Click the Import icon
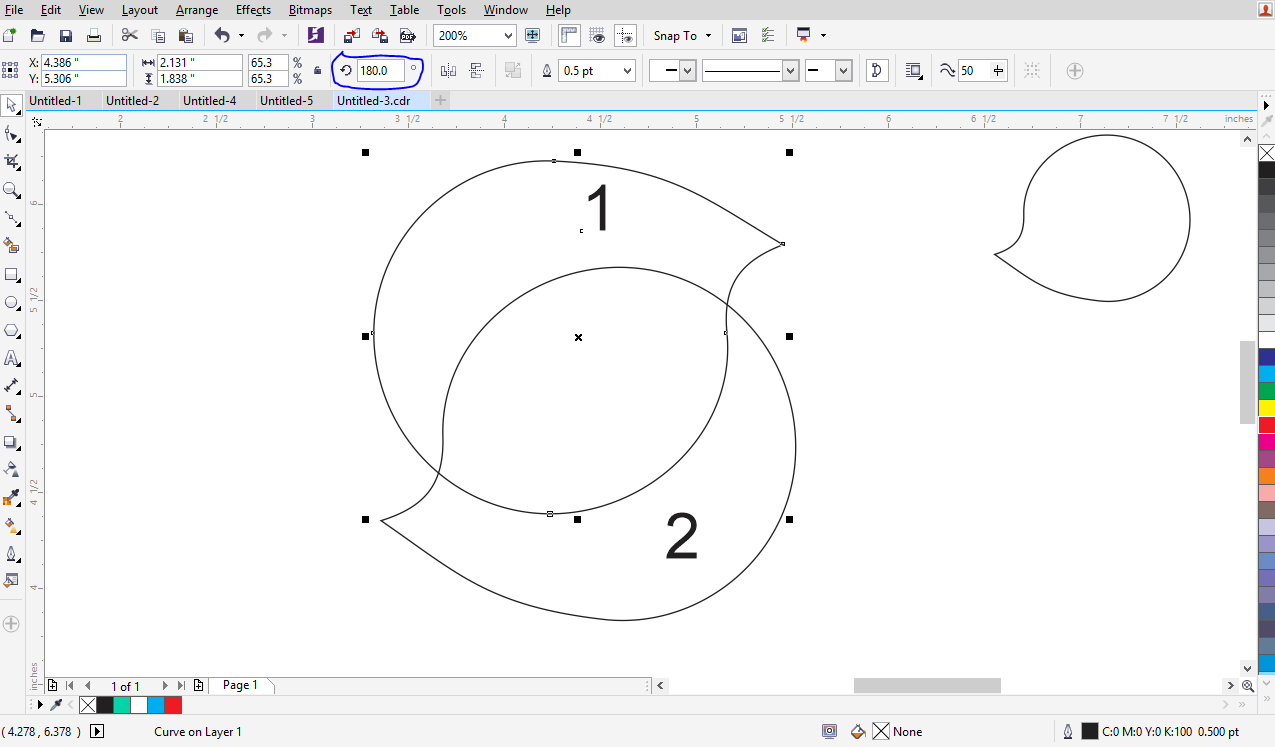Screen dimensions: 1275x747 pyautogui.click(x=351, y=36)
